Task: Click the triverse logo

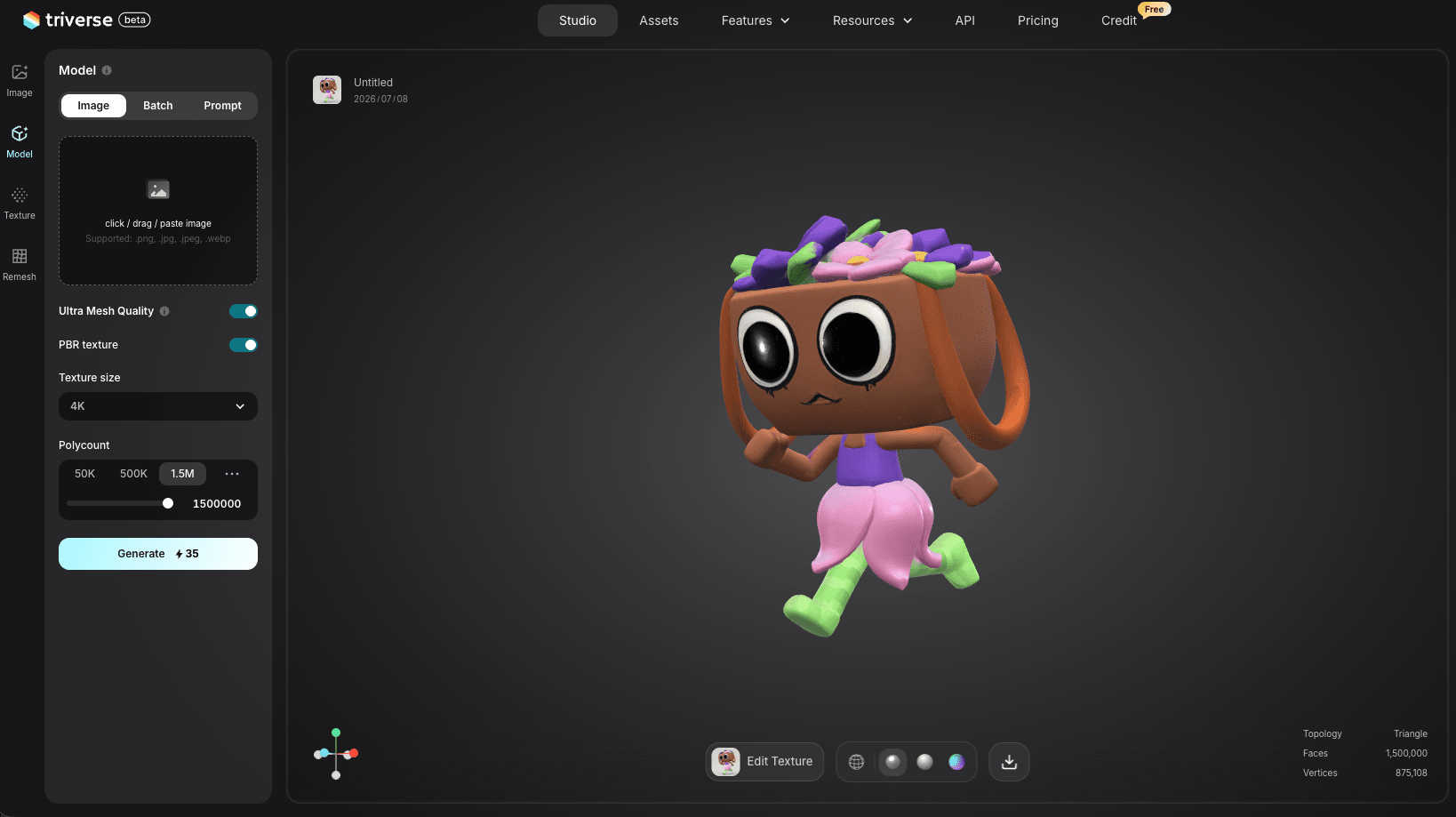Action: tap(68, 20)
